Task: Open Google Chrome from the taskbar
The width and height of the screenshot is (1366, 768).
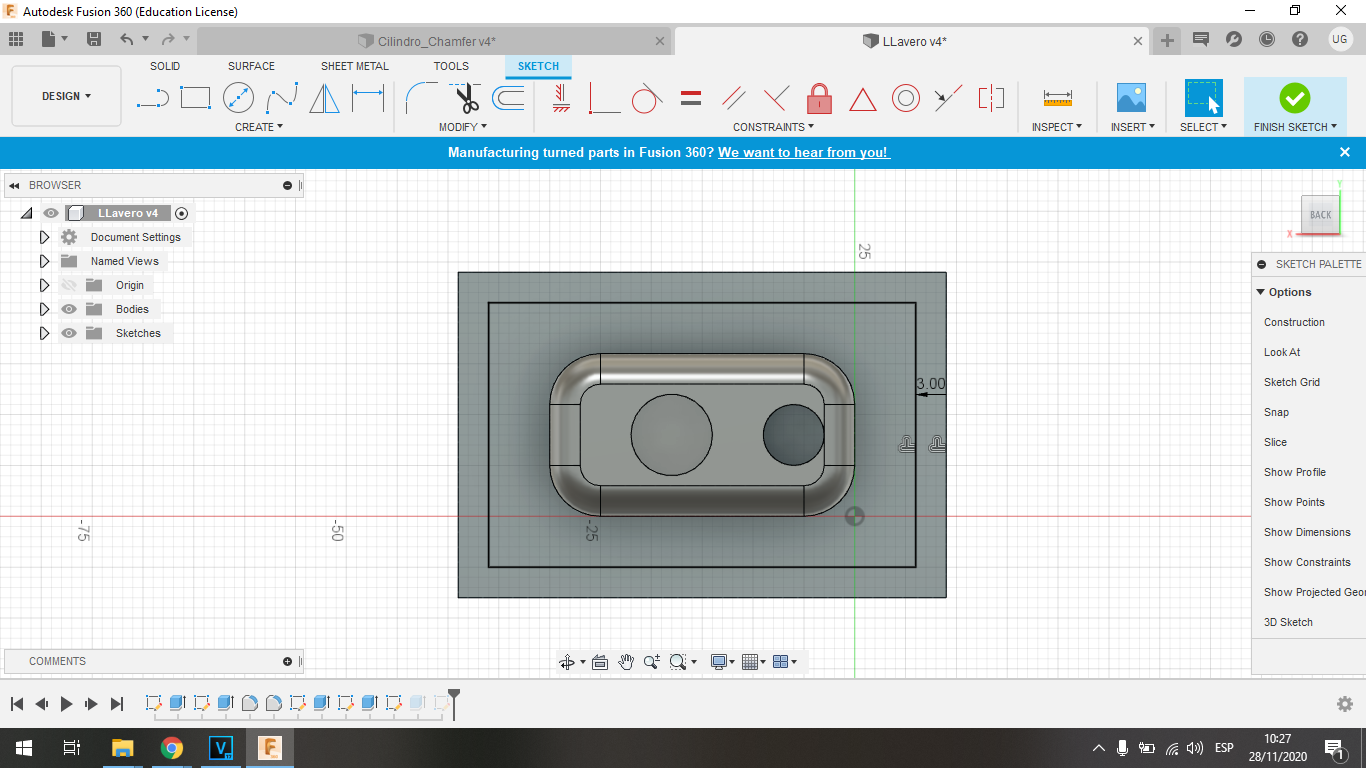Action: (x=172, y=748)
